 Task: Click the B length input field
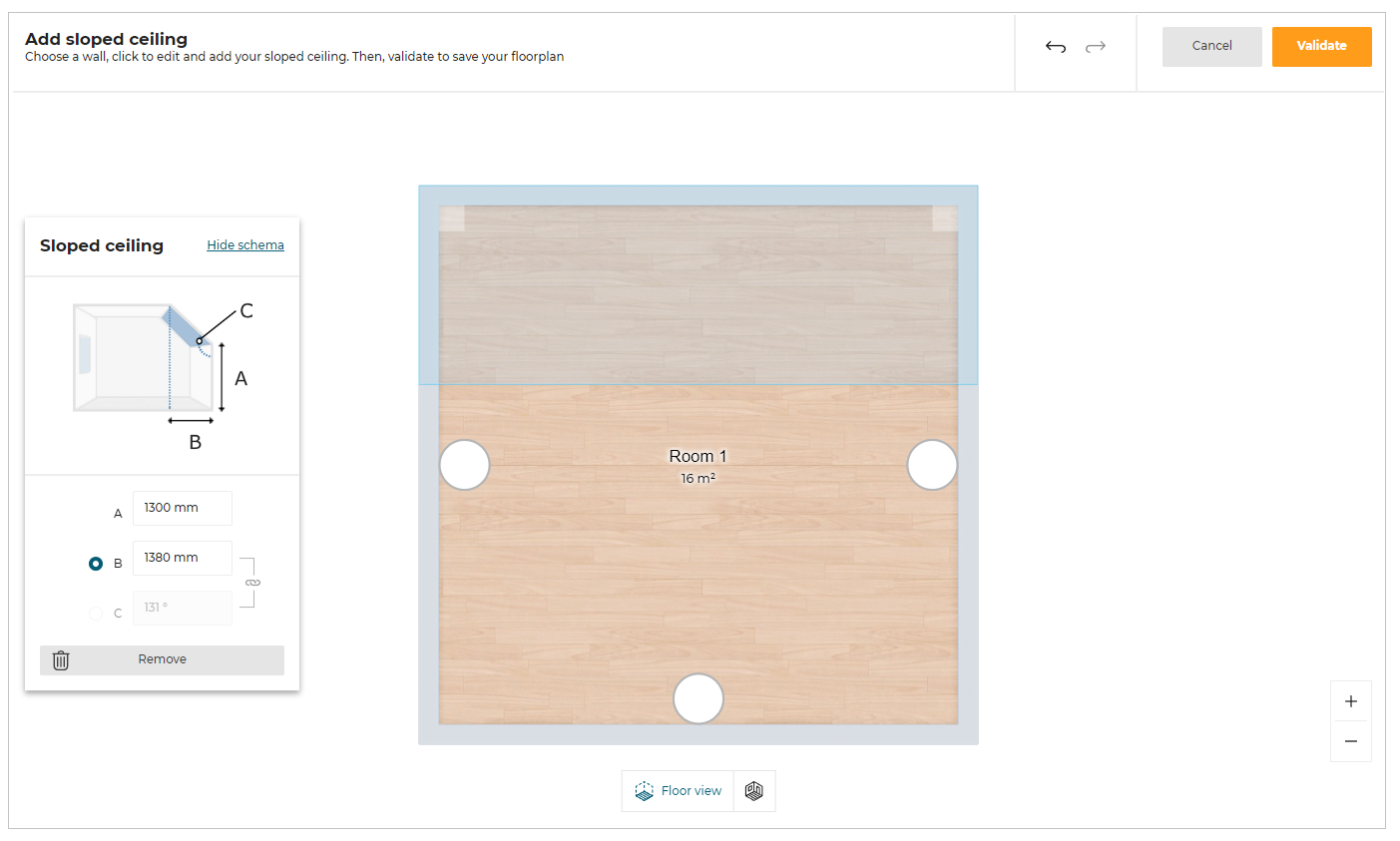(182, 558)
